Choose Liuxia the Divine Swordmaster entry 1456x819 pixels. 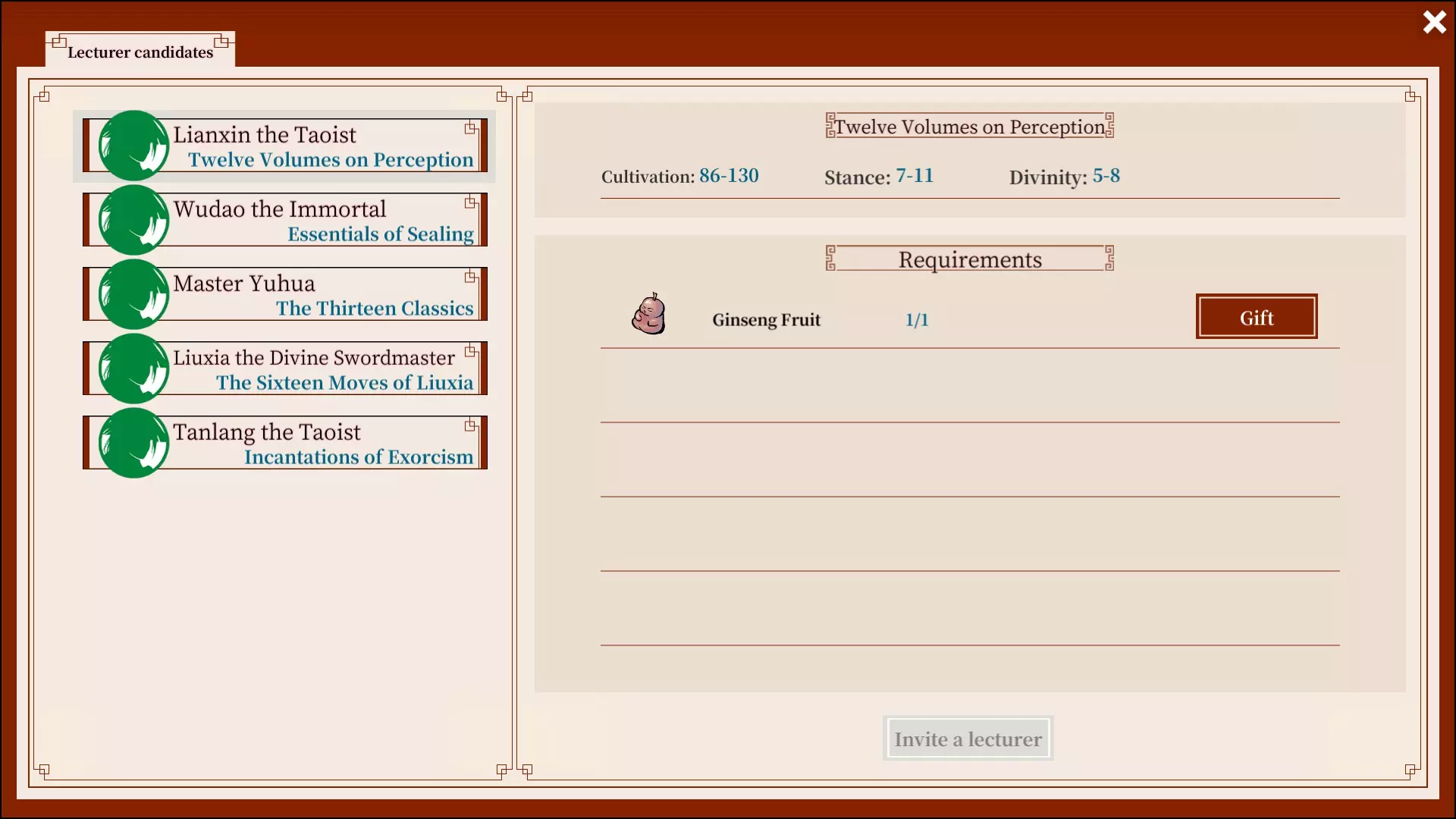(313, 358)
